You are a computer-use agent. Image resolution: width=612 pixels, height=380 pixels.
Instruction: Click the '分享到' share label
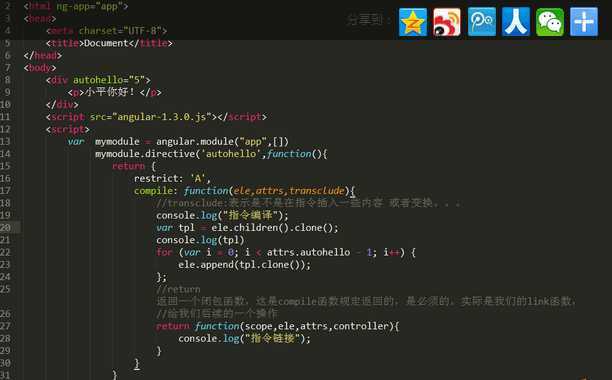click(x=368, y=20)
